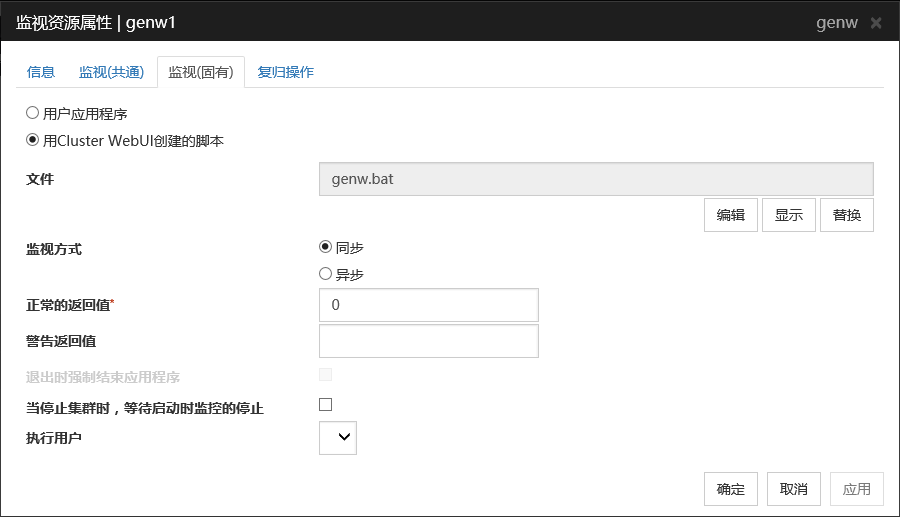The height and width of the screenshot is (517, 900).
Task: Select the 监视(固有) tab
Action: click(x=200, y=72)
